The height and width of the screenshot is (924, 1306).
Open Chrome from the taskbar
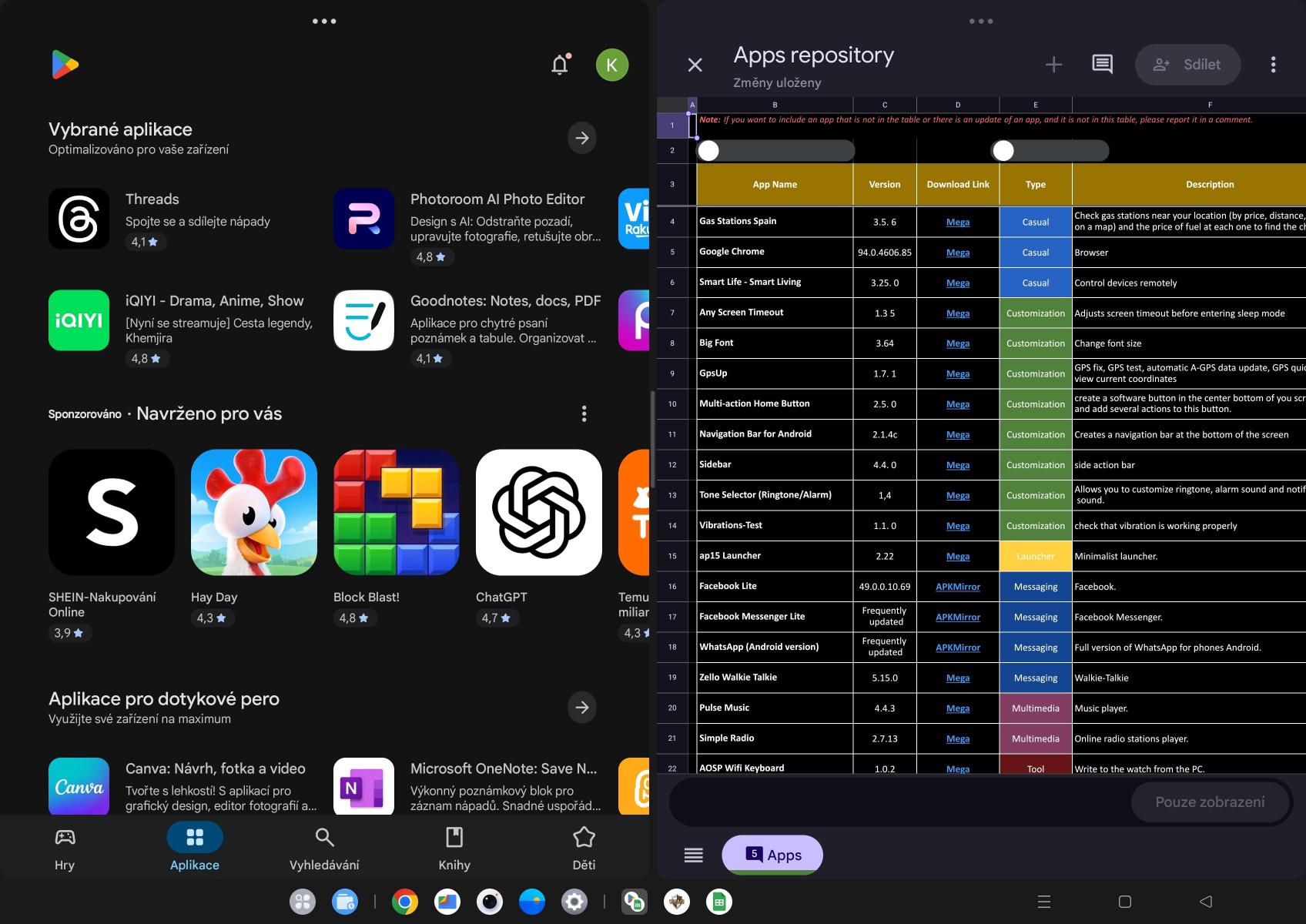tap(405, 902)
